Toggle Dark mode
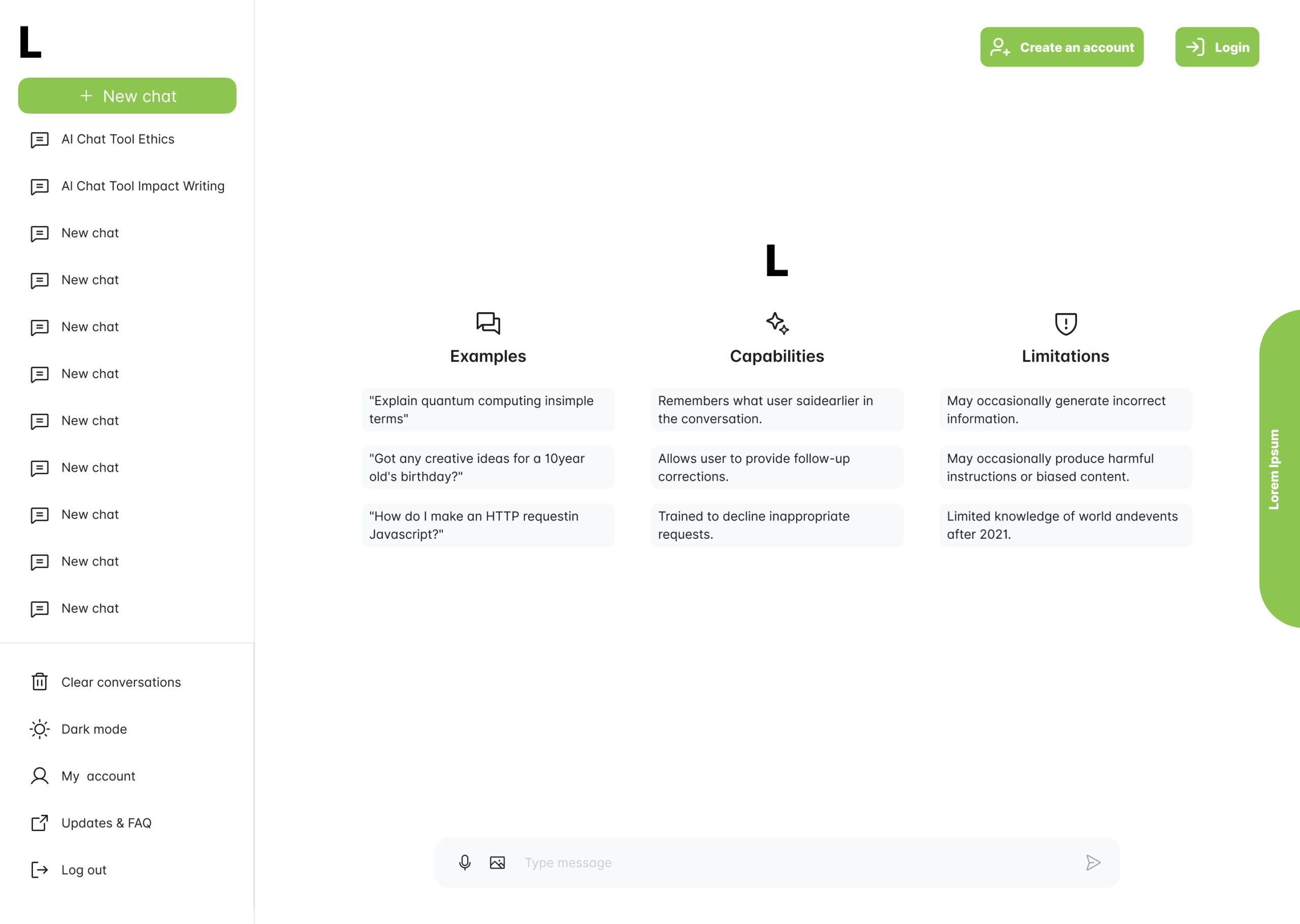Screen dimensions: 1300x924 [x=94, y=729]
